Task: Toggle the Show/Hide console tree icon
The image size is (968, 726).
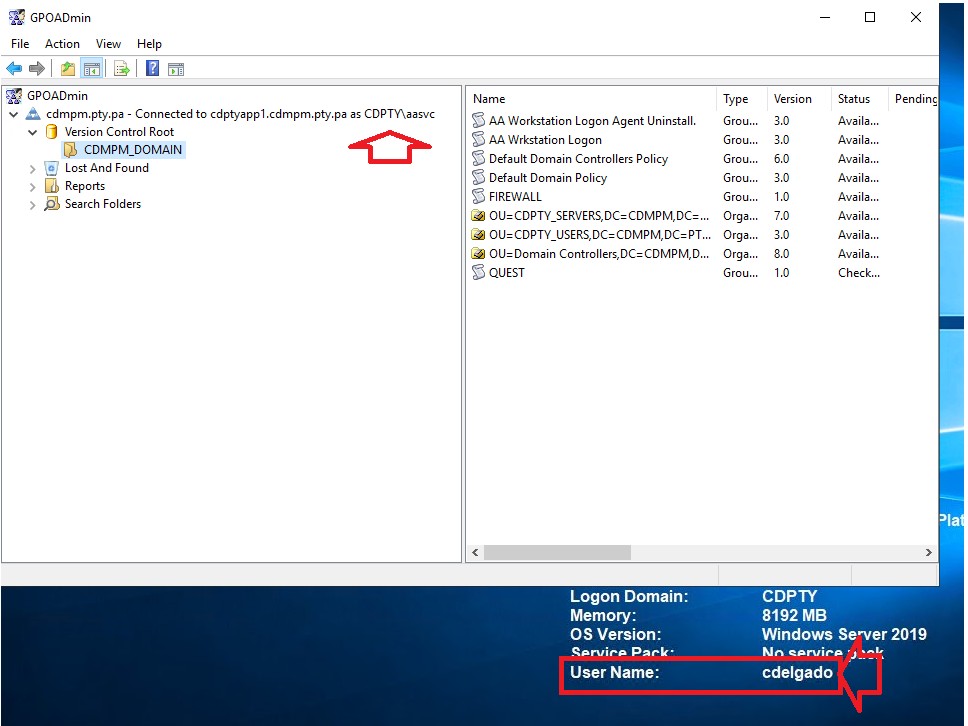Action: tap(92, 69)
